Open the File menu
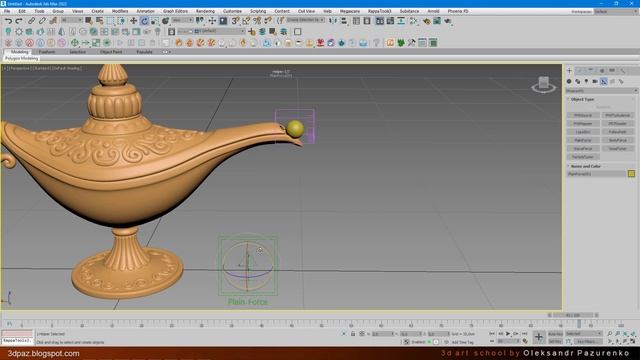The width and height of the screenshot is (640, 360). point(7,11)
